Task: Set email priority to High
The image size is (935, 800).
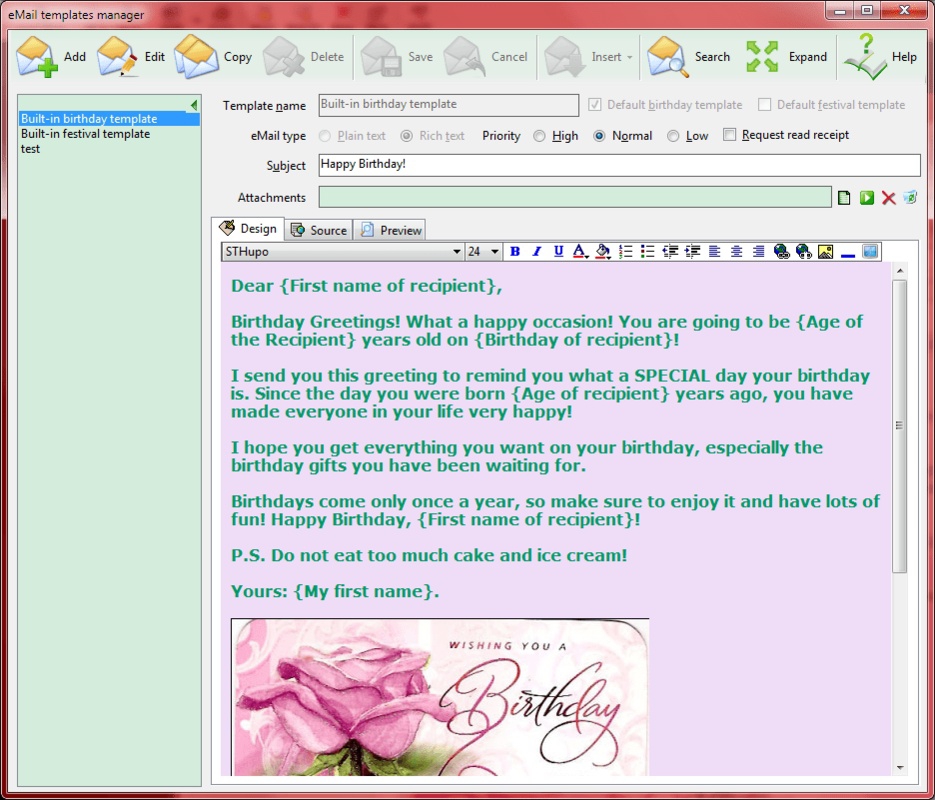Action: coord(538,136)
